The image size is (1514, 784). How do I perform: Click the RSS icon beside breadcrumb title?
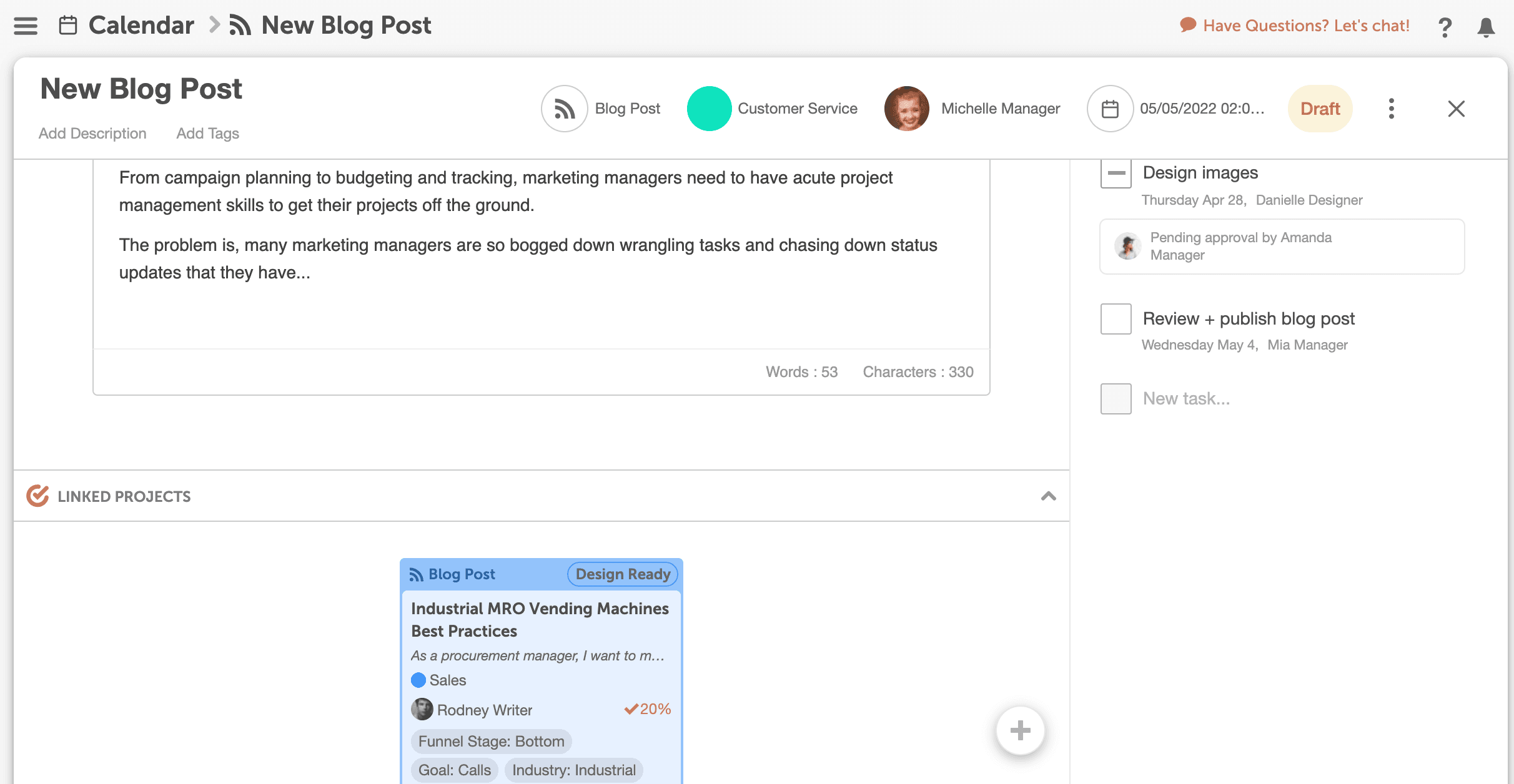240,26
